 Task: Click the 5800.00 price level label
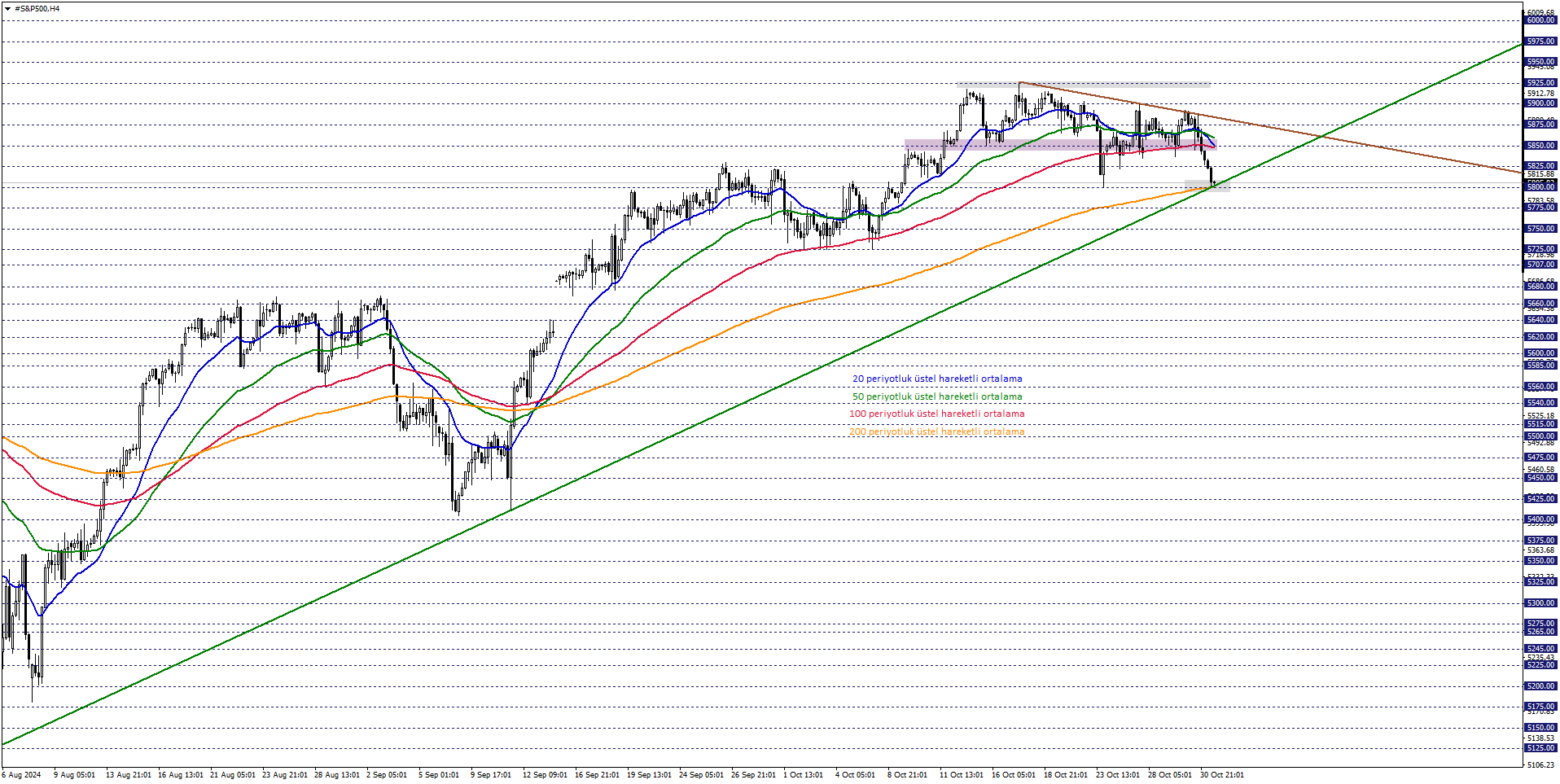1540,187
